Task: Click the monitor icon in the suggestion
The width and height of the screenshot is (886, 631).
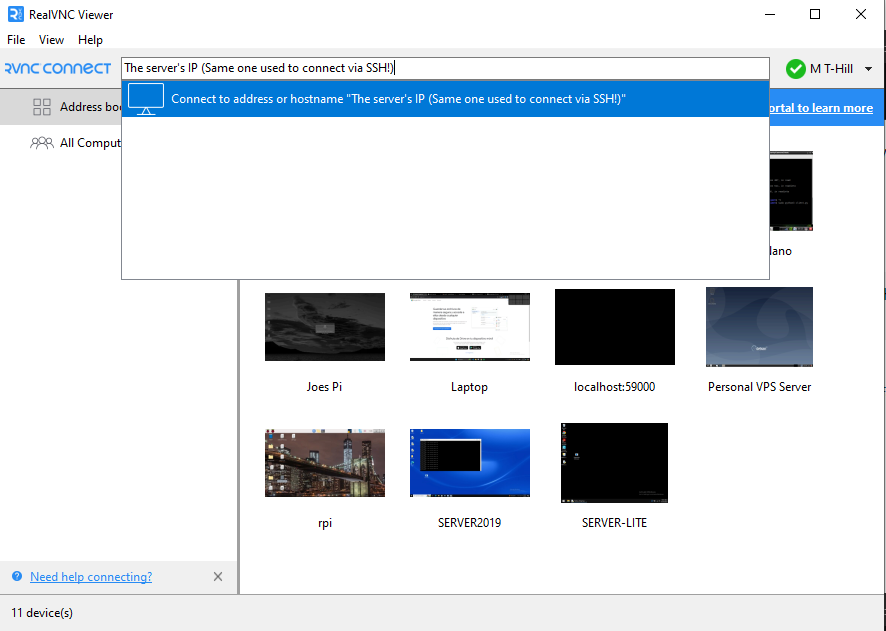Action: pyautogui.click(x=146, y=99)
